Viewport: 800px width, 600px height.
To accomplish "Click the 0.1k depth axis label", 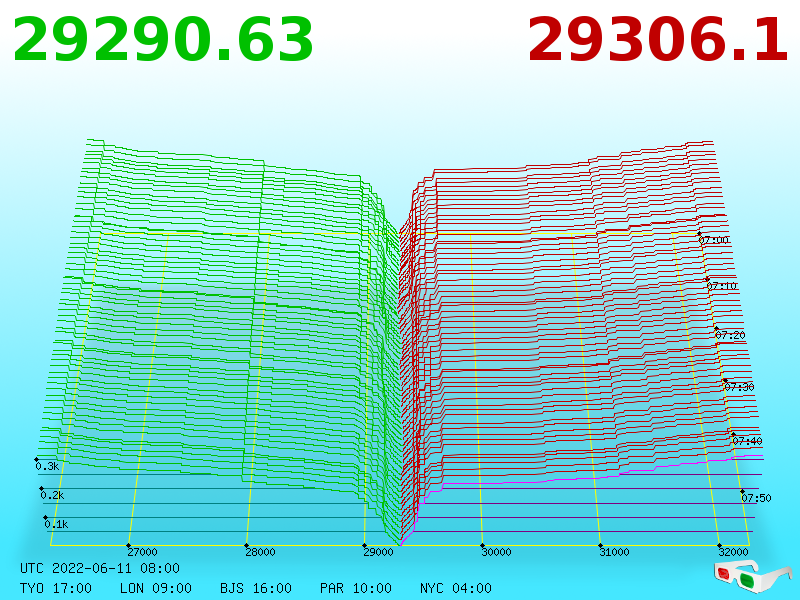I will [56, 524].
